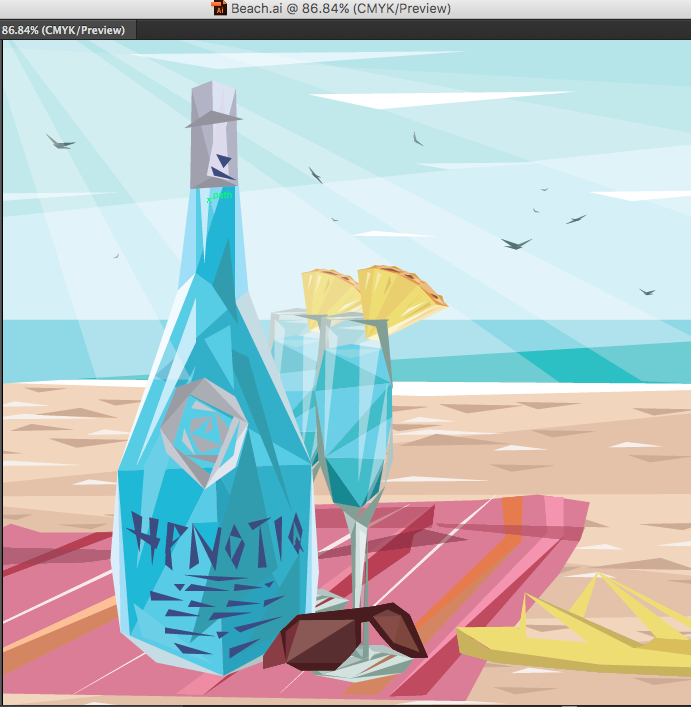
Task: Click the Beach.ai title bar text
Action: [341, 9]
